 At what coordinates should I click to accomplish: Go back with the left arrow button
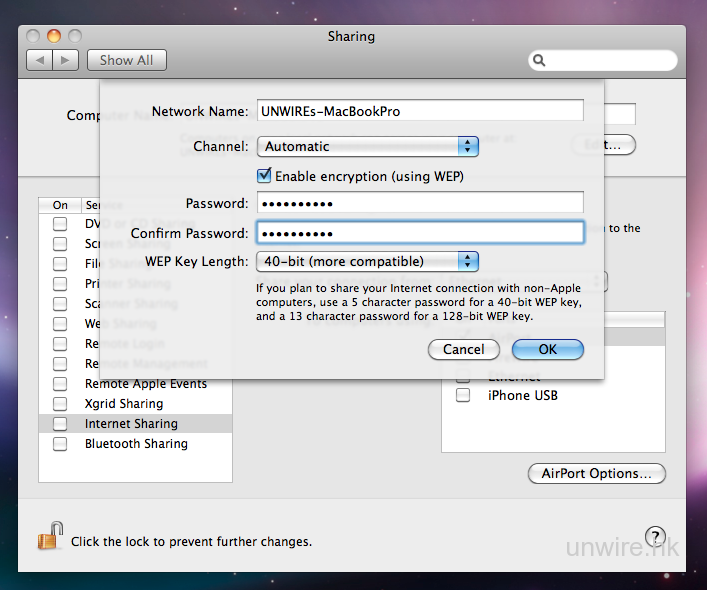click(41, 61)
